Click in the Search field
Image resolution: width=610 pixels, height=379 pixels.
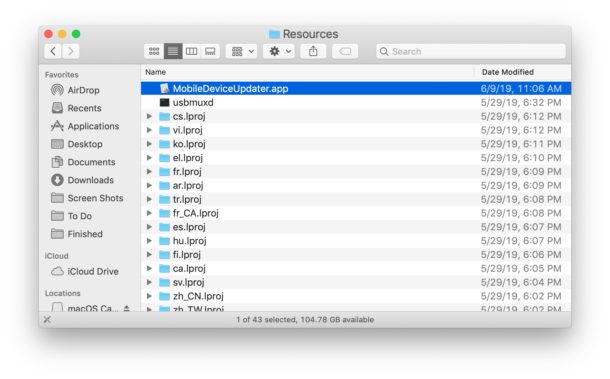[x=471, y=51]
